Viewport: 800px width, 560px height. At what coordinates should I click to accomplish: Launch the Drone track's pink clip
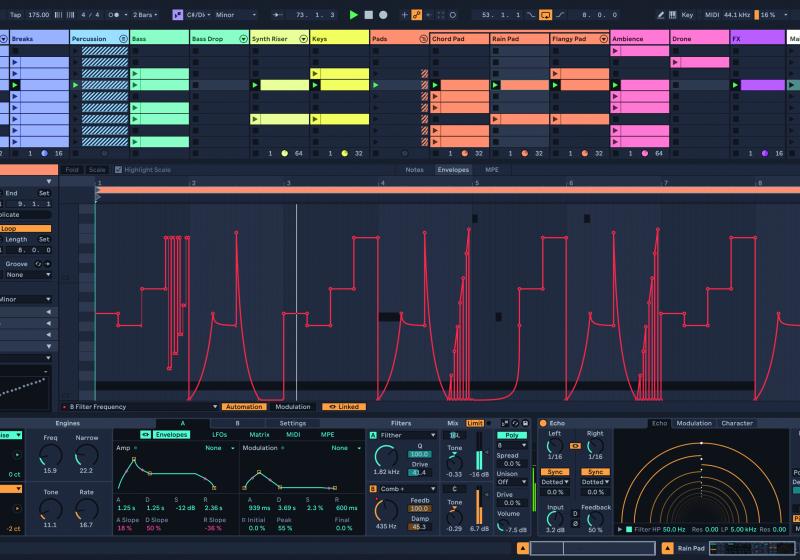coord(676,62)
